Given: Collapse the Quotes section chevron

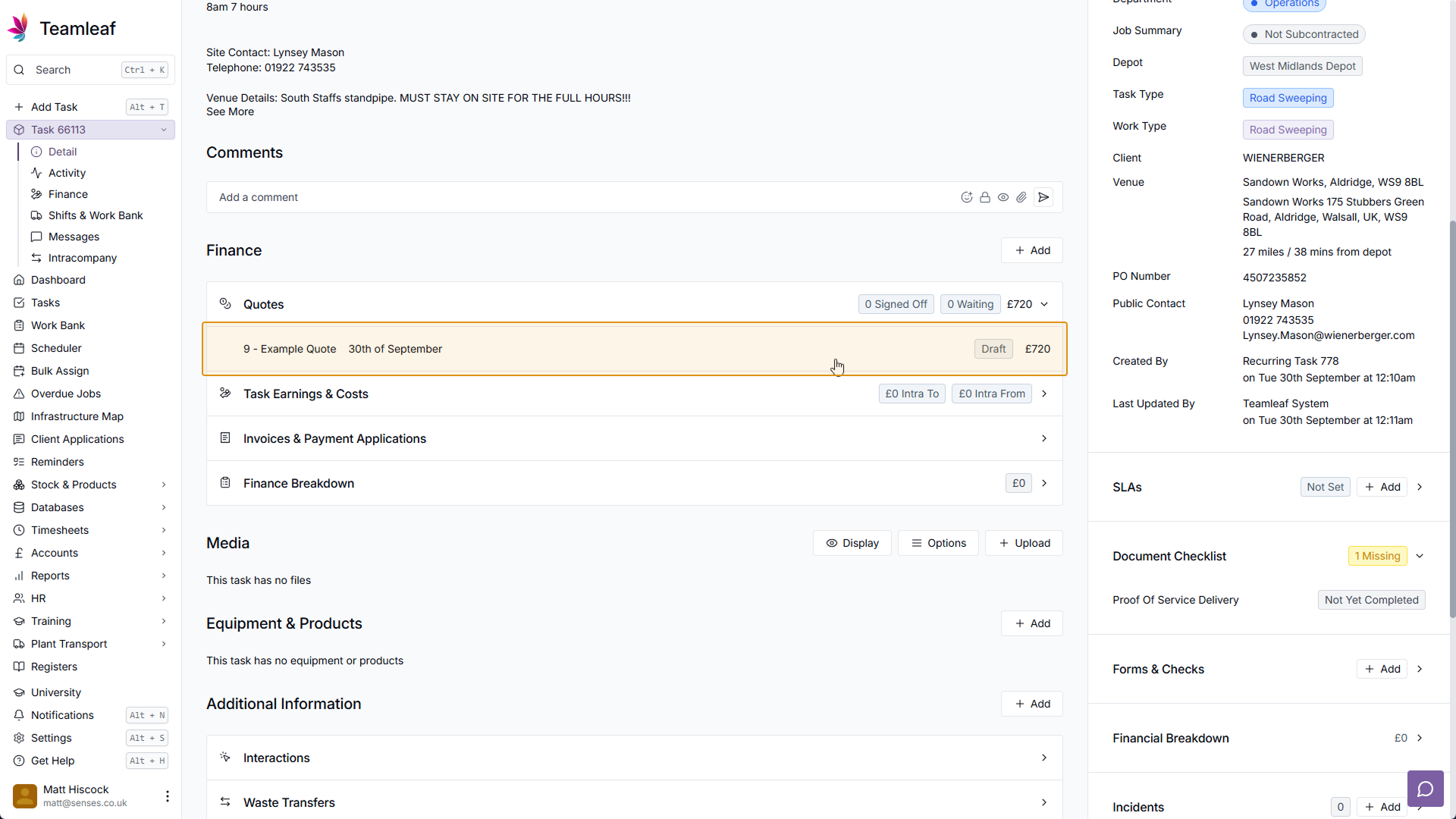Looking at the screenshot, I should point(1044,304).
